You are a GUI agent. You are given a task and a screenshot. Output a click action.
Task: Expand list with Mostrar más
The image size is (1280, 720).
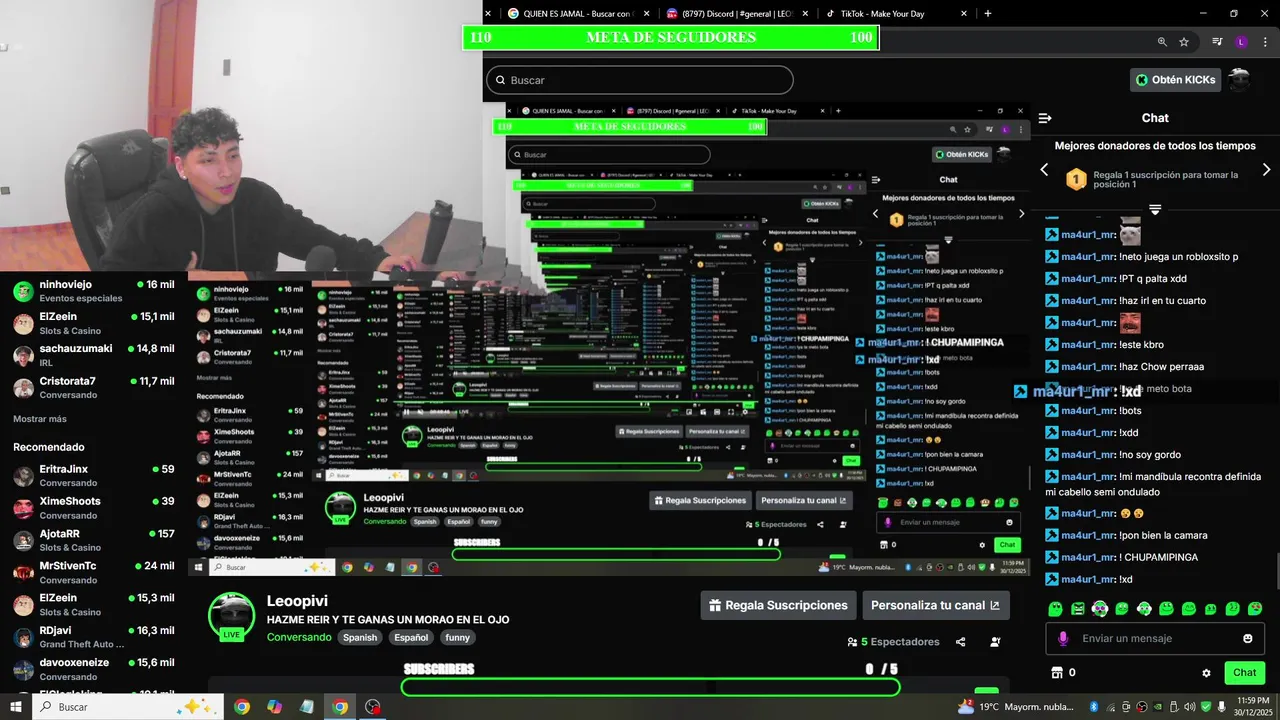[x=40, y=419]
